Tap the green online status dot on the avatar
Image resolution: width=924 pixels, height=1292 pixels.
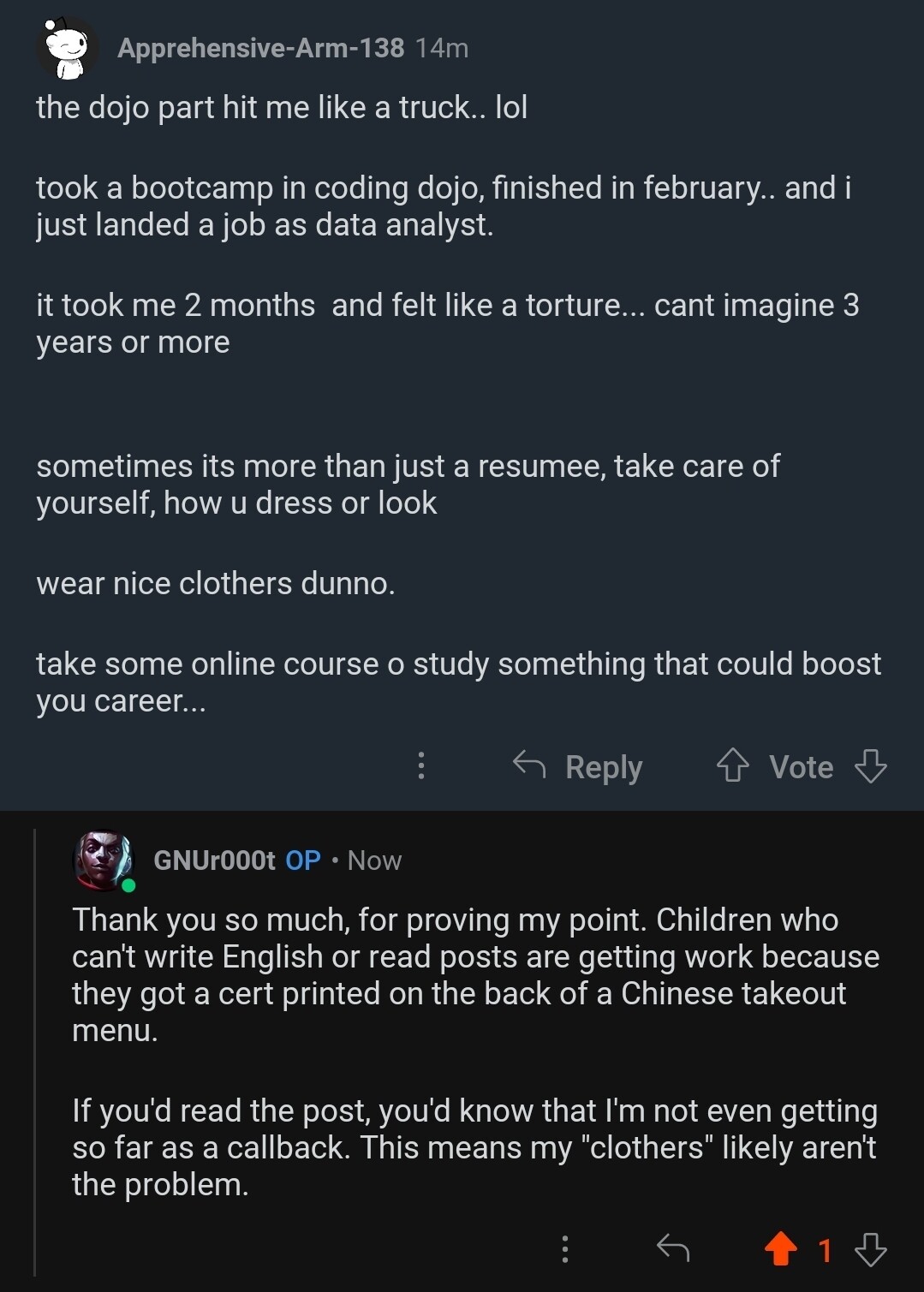coord(128,885)
